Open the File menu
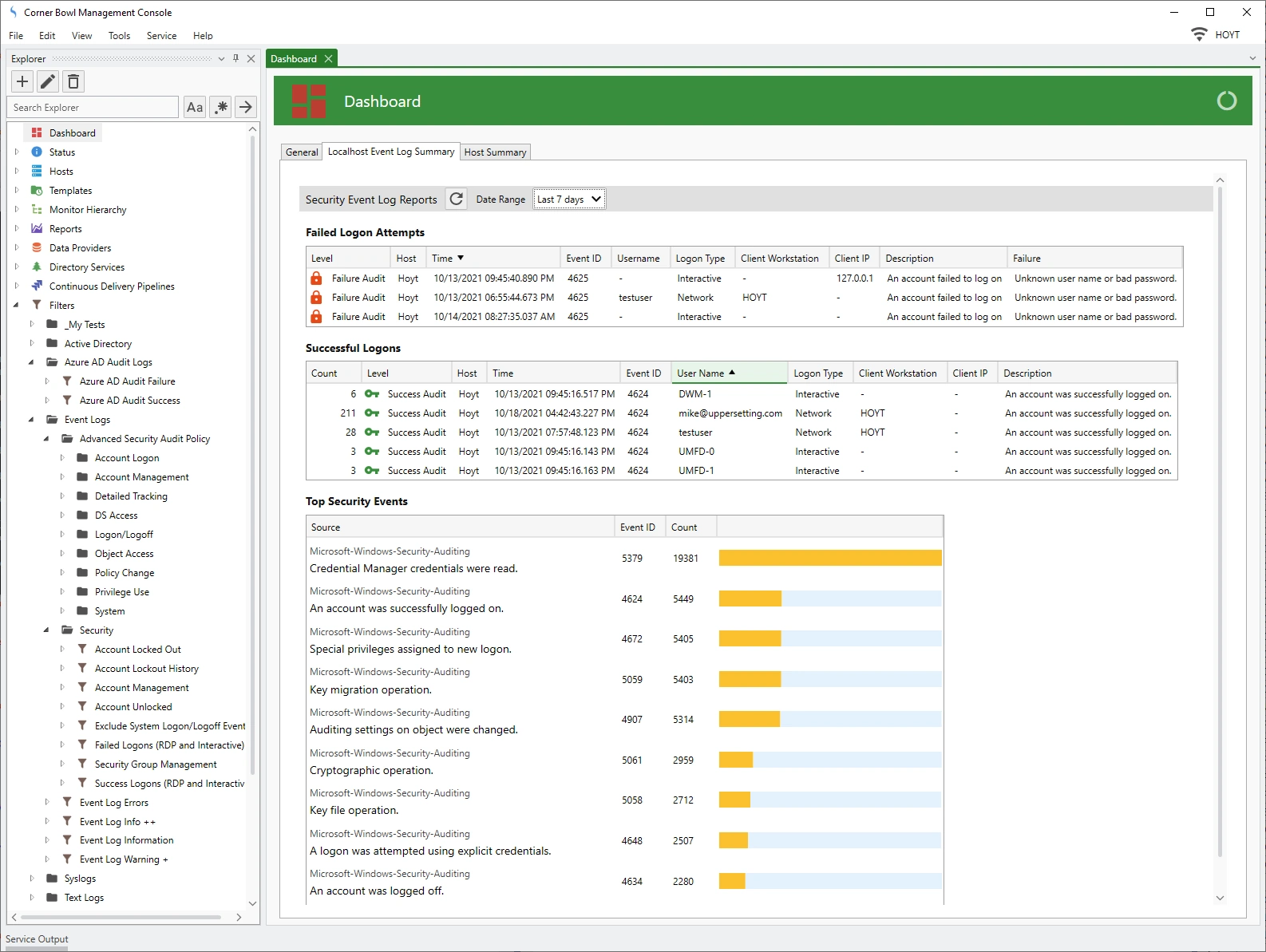Viewport: 1266px width, 952px height. 16,35
